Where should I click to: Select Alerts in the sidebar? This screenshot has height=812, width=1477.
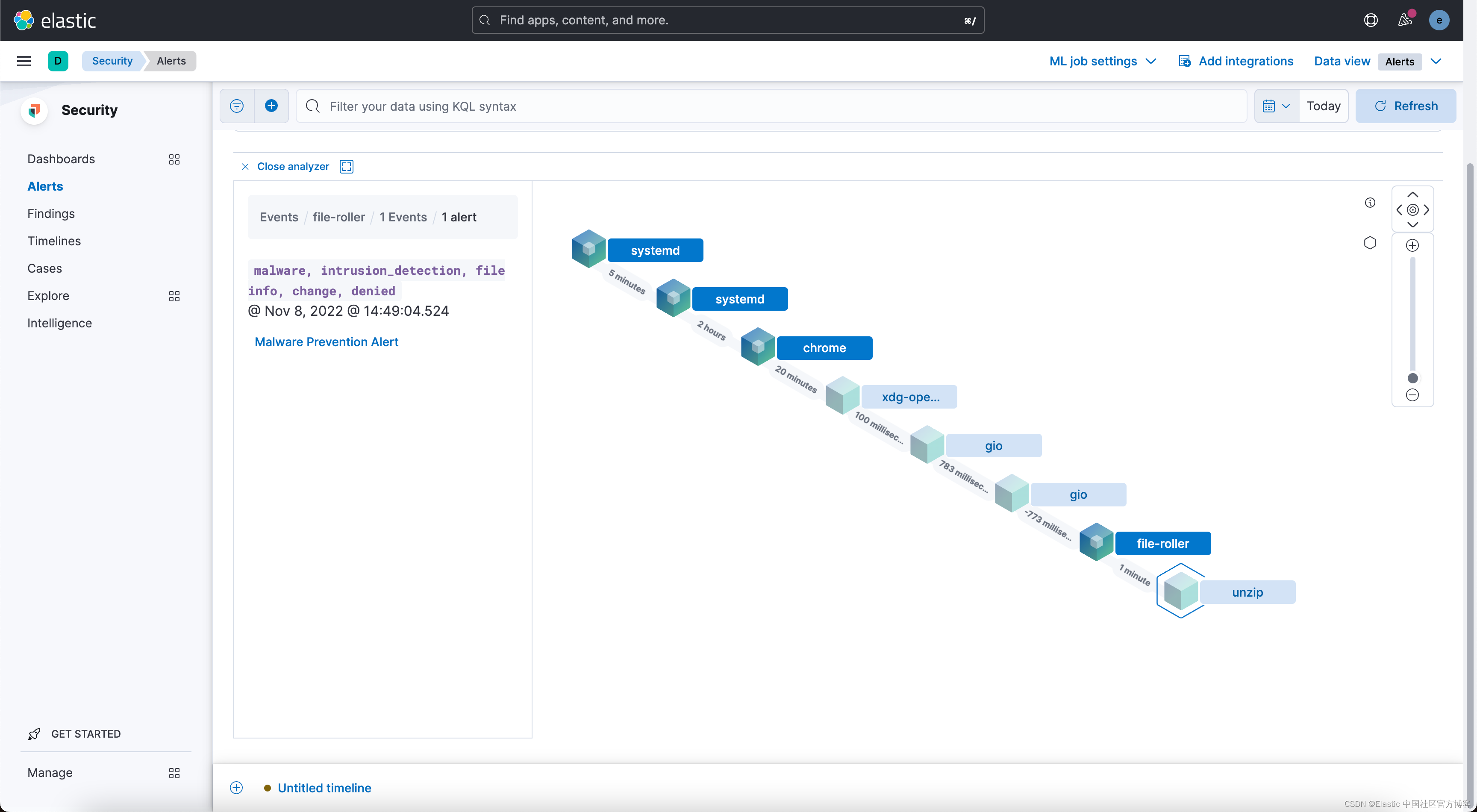tap(45, 186)
